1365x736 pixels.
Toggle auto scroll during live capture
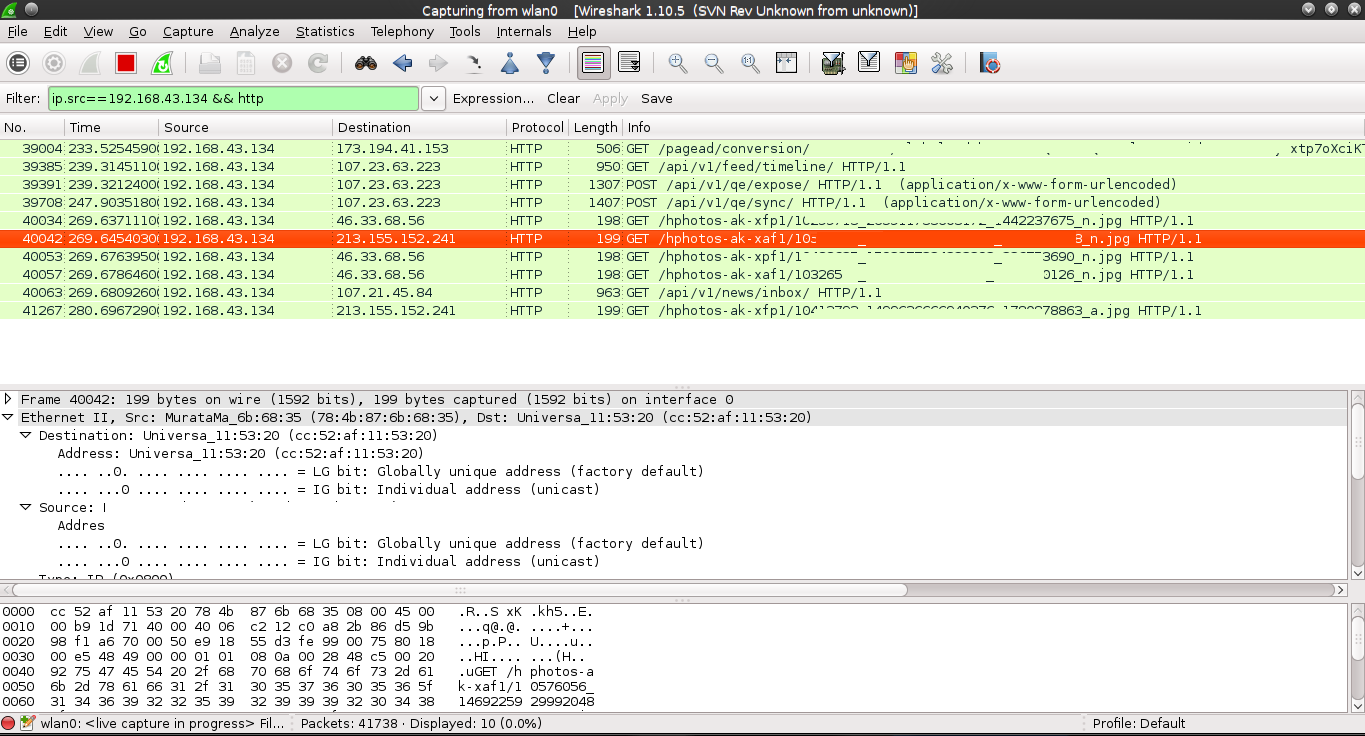click(x=629, y=64)
